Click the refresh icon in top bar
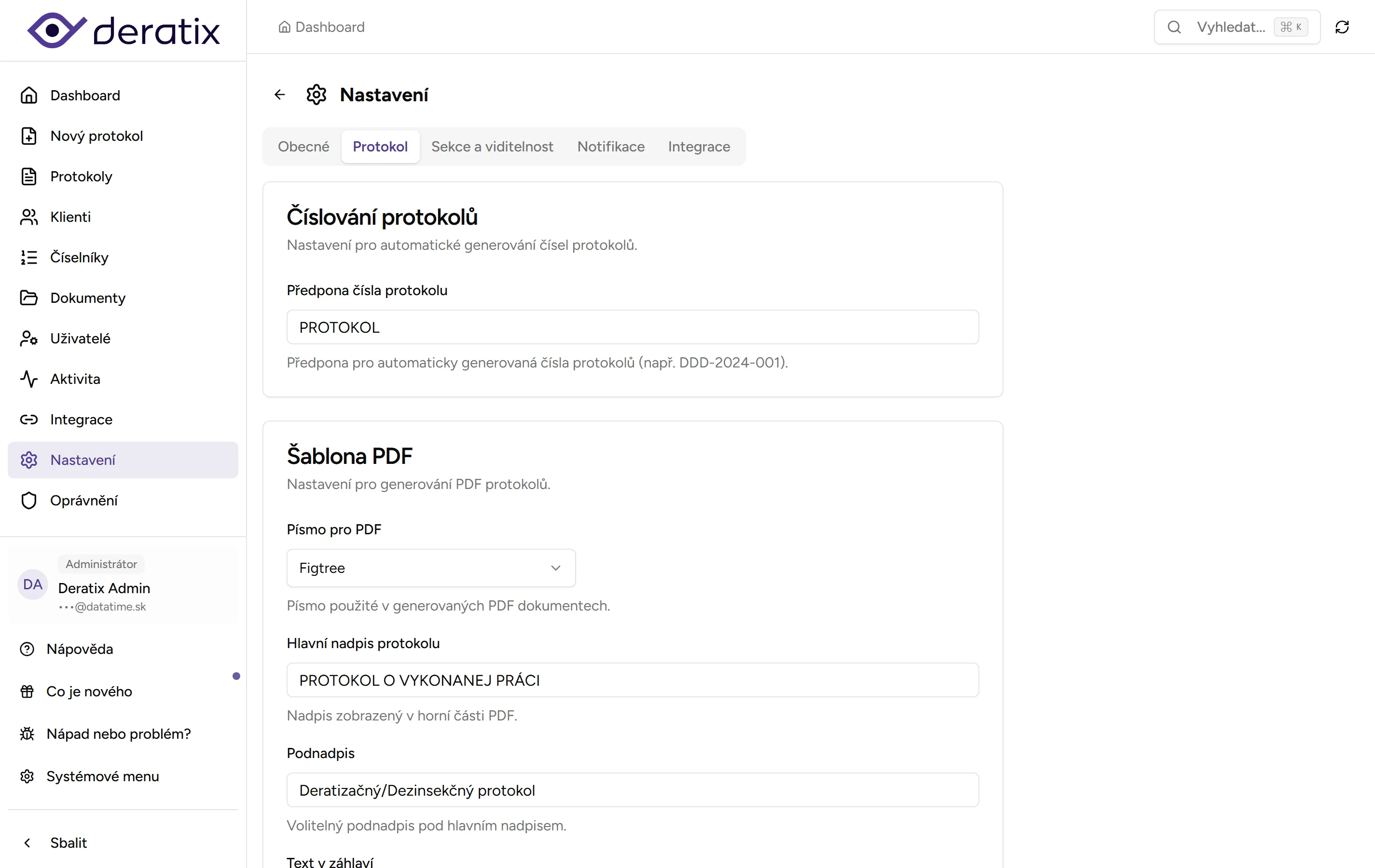The image size is (1375, 868). [1343, 27]
